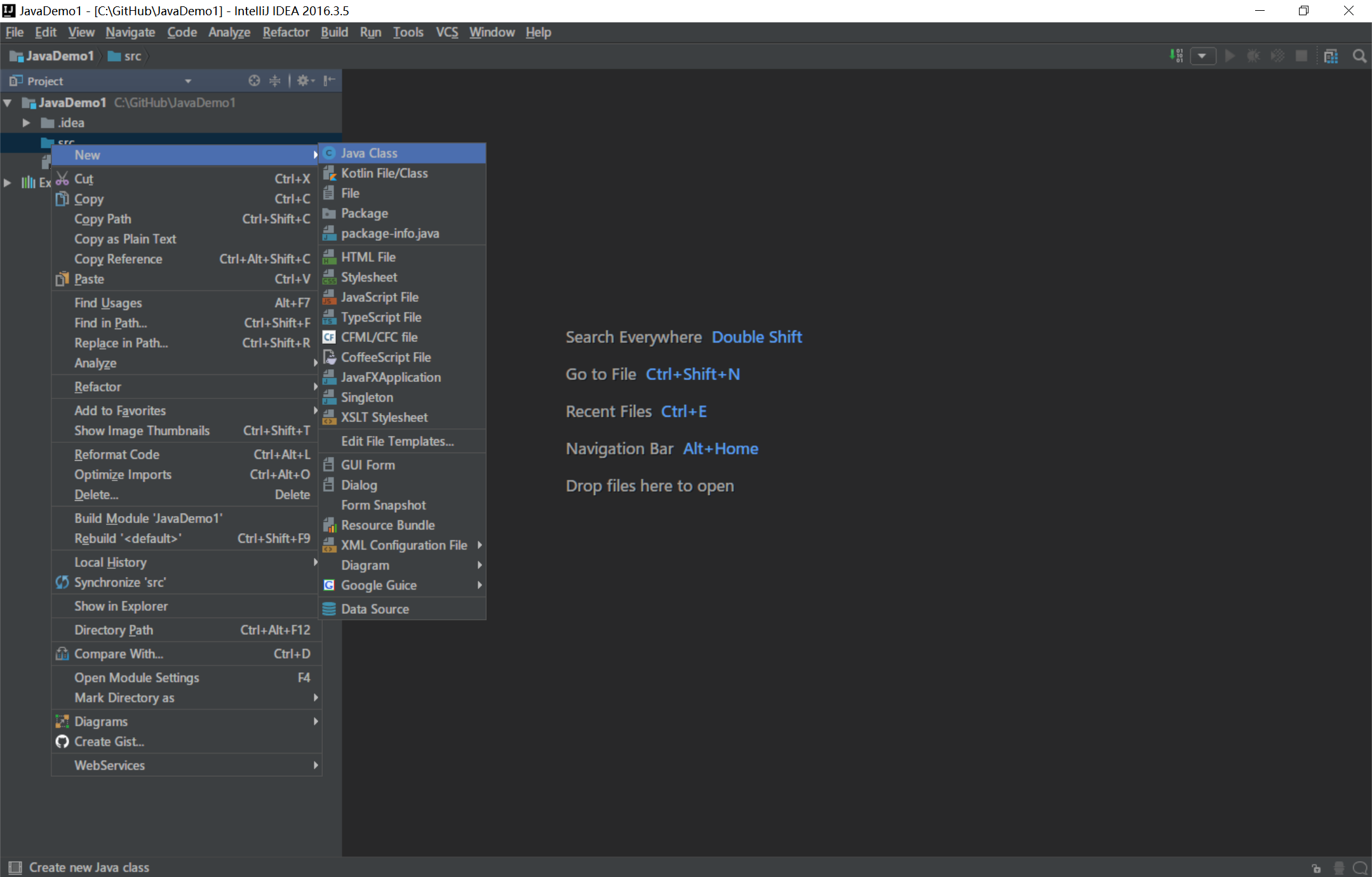Open the Project view type dropdown
Viewport: 1372px width, 877px height.
[x=188, y=81]
